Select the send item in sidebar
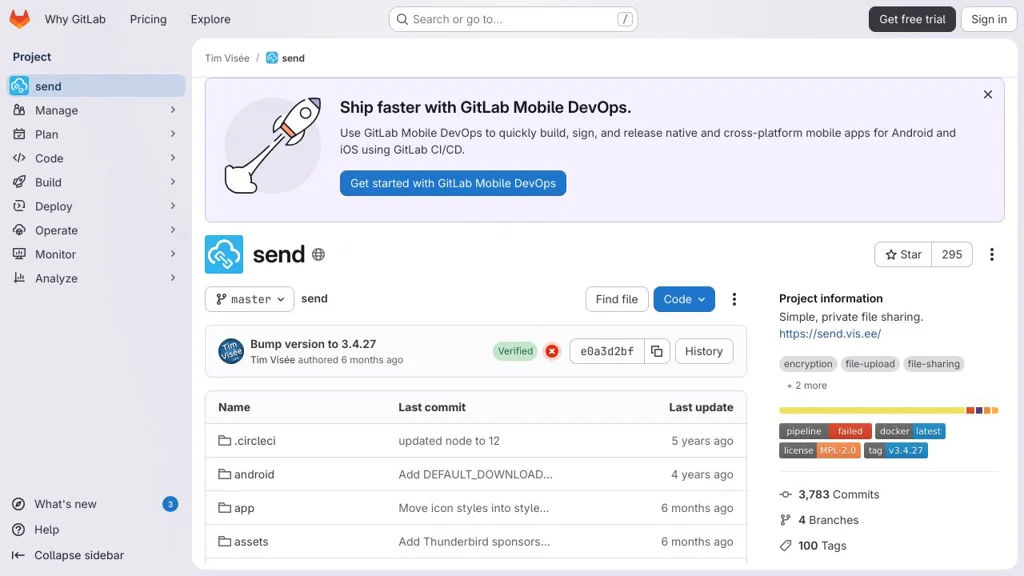Viewport: 1024px width, 576px height. pos(96,86)
